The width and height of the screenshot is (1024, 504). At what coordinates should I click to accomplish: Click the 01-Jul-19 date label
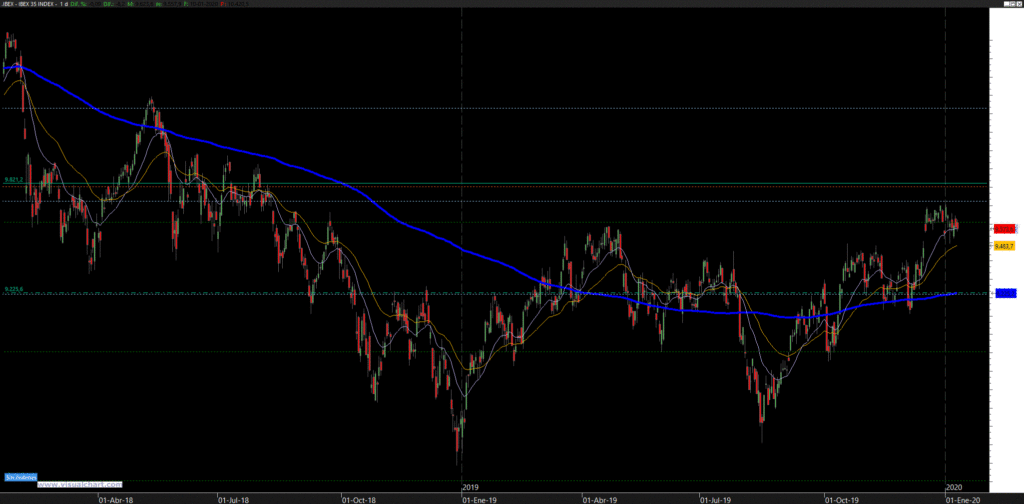[716, 499]
